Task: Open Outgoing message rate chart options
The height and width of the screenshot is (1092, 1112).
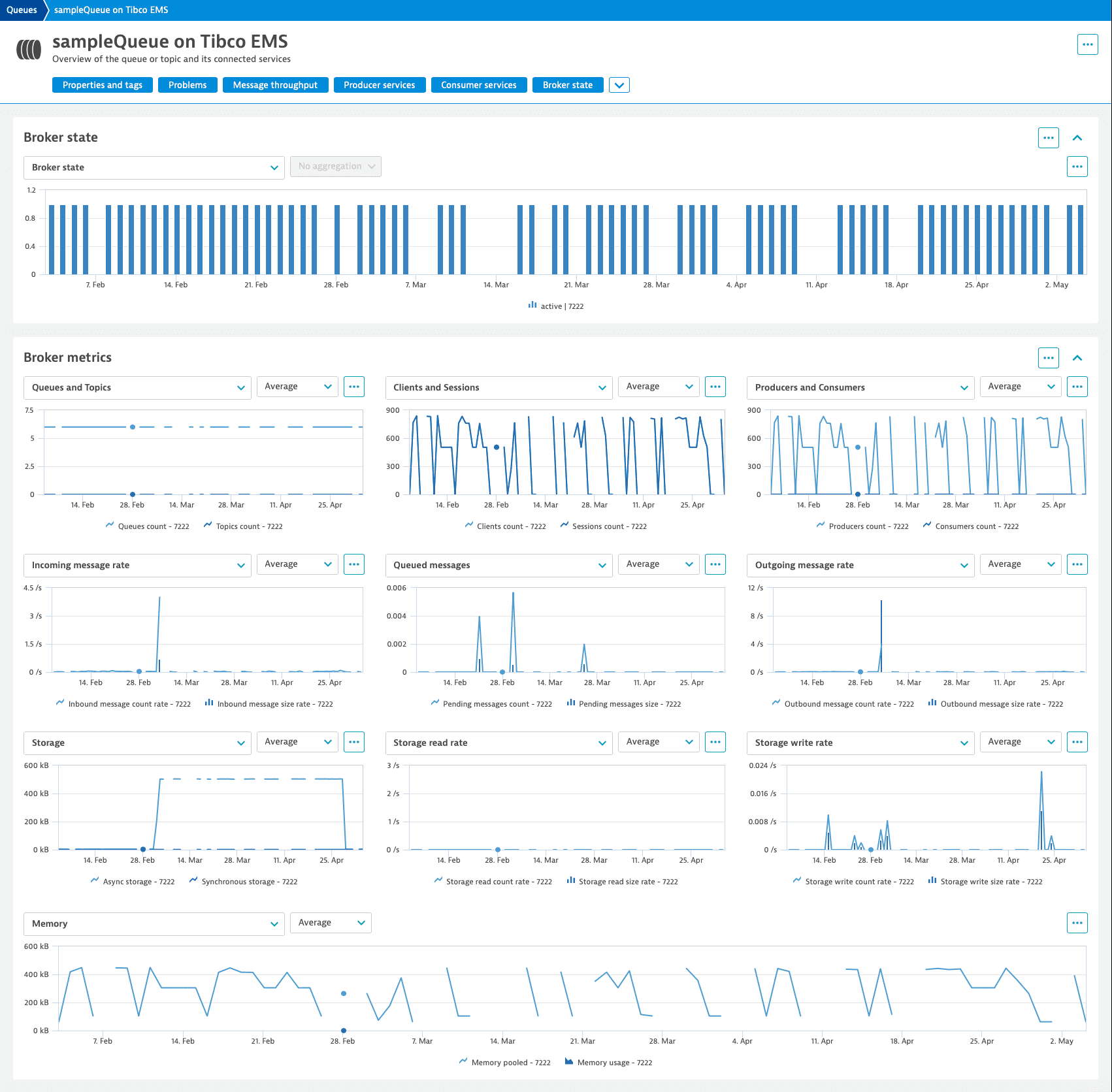Action: [1077, 564]
